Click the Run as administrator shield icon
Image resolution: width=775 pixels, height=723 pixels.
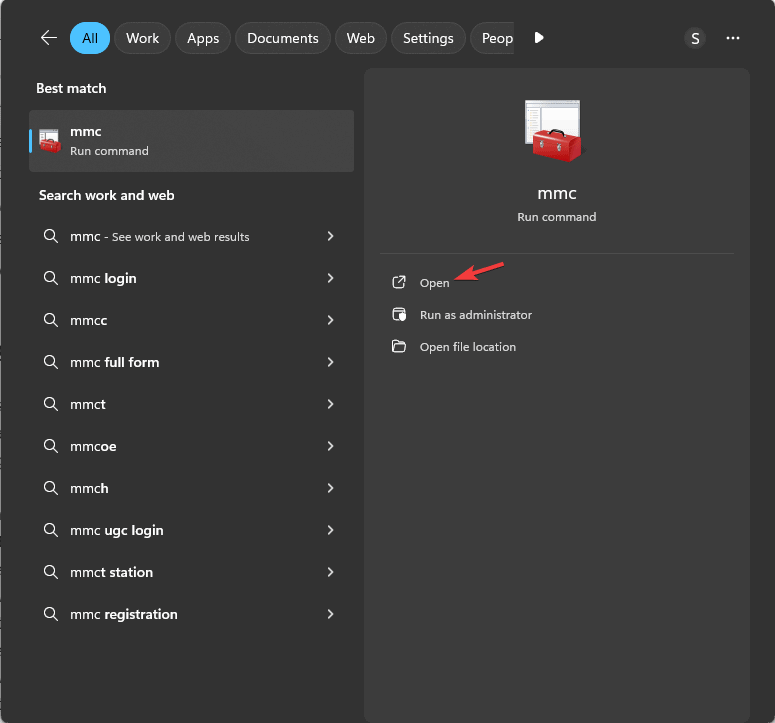click(x=399, y=314)
